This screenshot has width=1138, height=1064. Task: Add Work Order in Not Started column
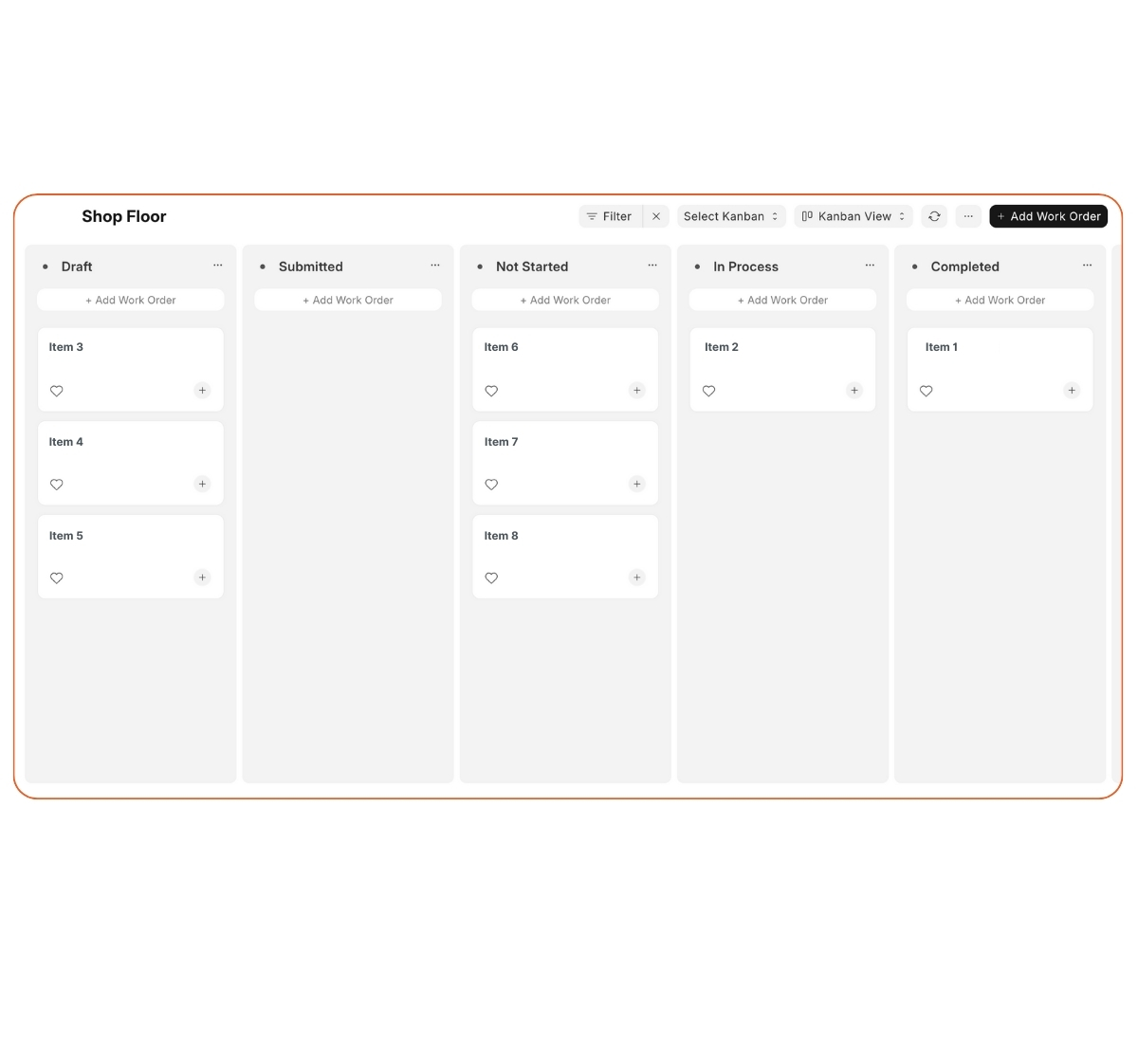[565, 300]
